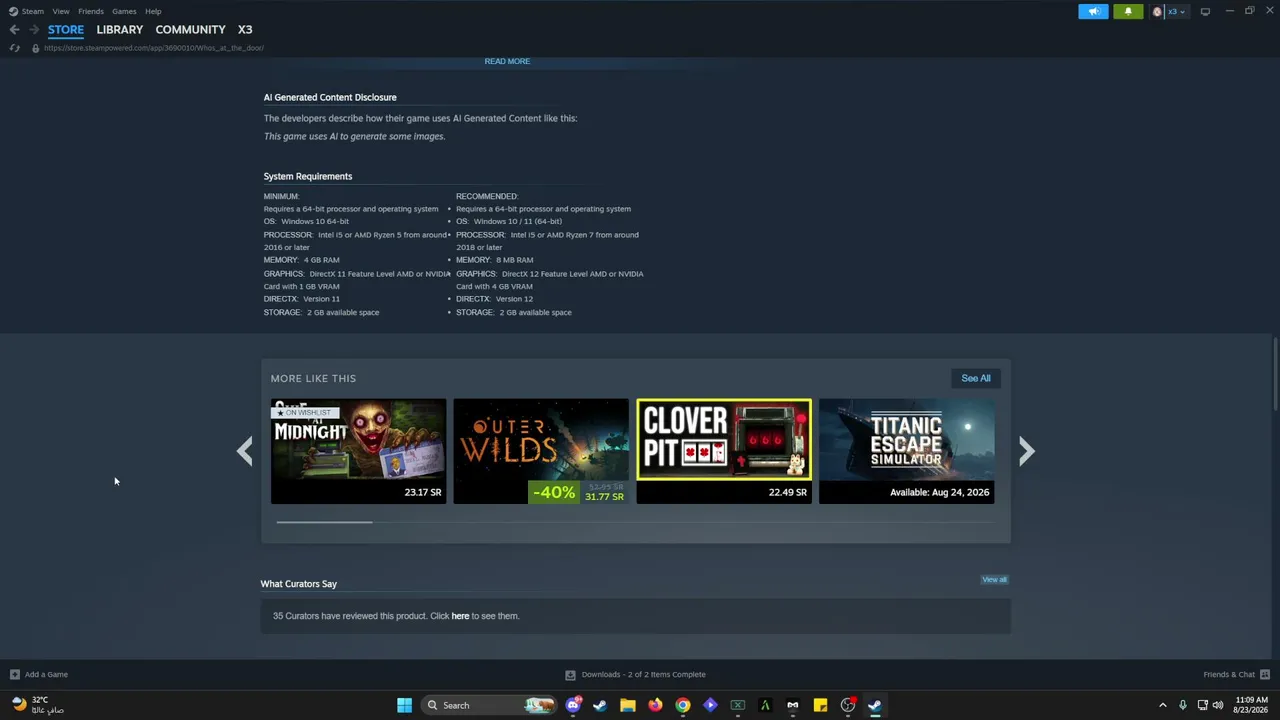Click the 'AI Generated Content Disclosure' heading
The height and width of the screenshot is (720, 1280).
click(330, 97)
